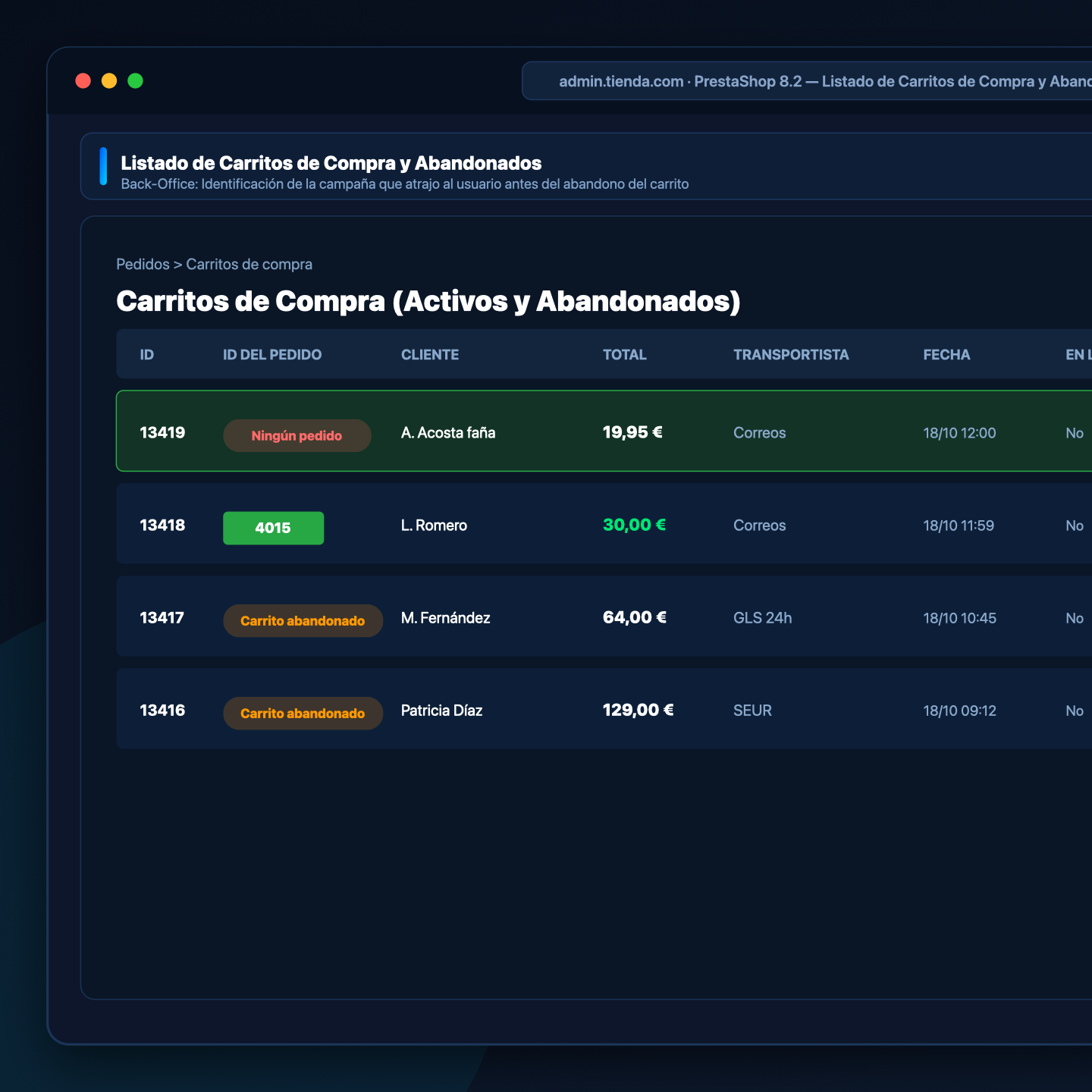This screenshot has height=1092, width=1092.
Task: Select cart ID 13416
Action: coord(162,711)
